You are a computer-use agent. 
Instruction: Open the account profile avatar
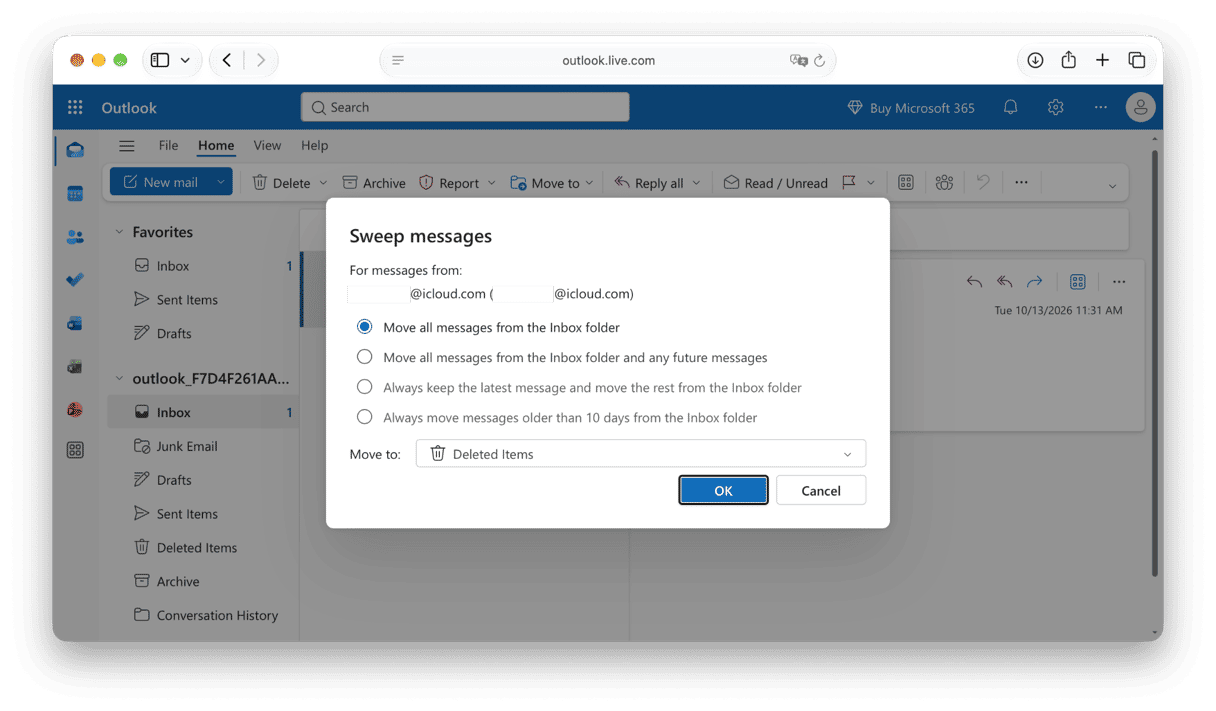(1140, 107)
